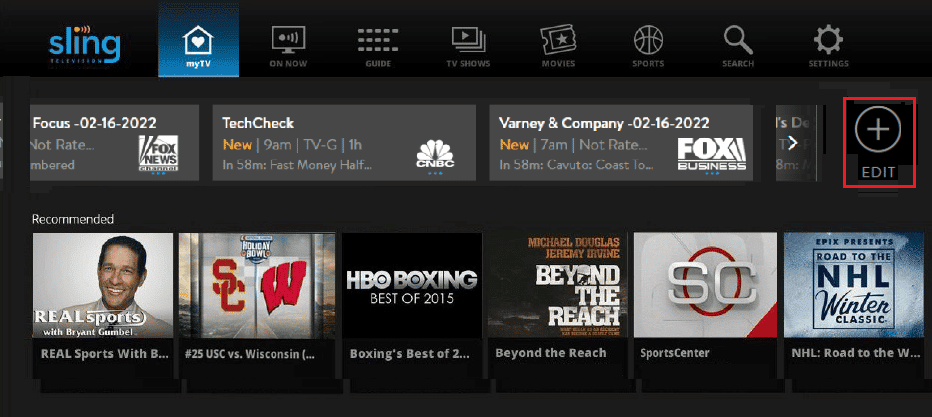Viewport: 932px width, 417px height.
Task: Open Search with the magnifier icon
Action: [x=738, y=46]
